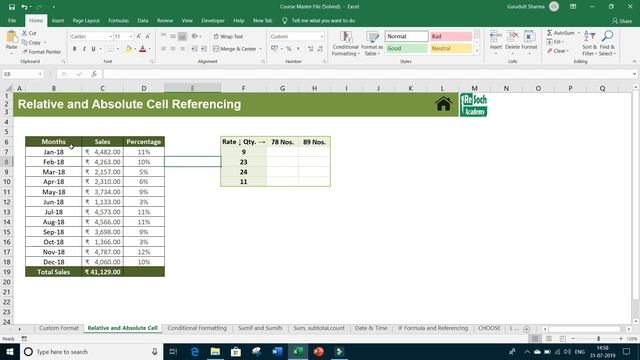The height and width of the screenshot is (360, 640).
Task: Select column E header
Action: [x=193, y=88]
